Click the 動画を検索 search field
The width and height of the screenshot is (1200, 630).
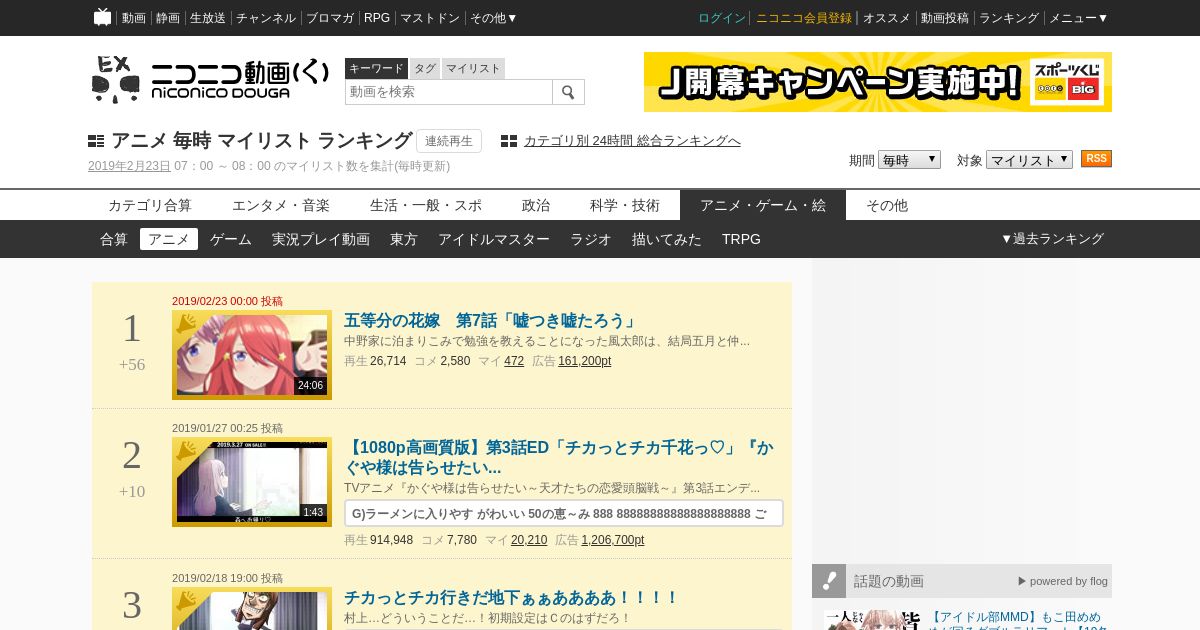[x=449, y=92]
